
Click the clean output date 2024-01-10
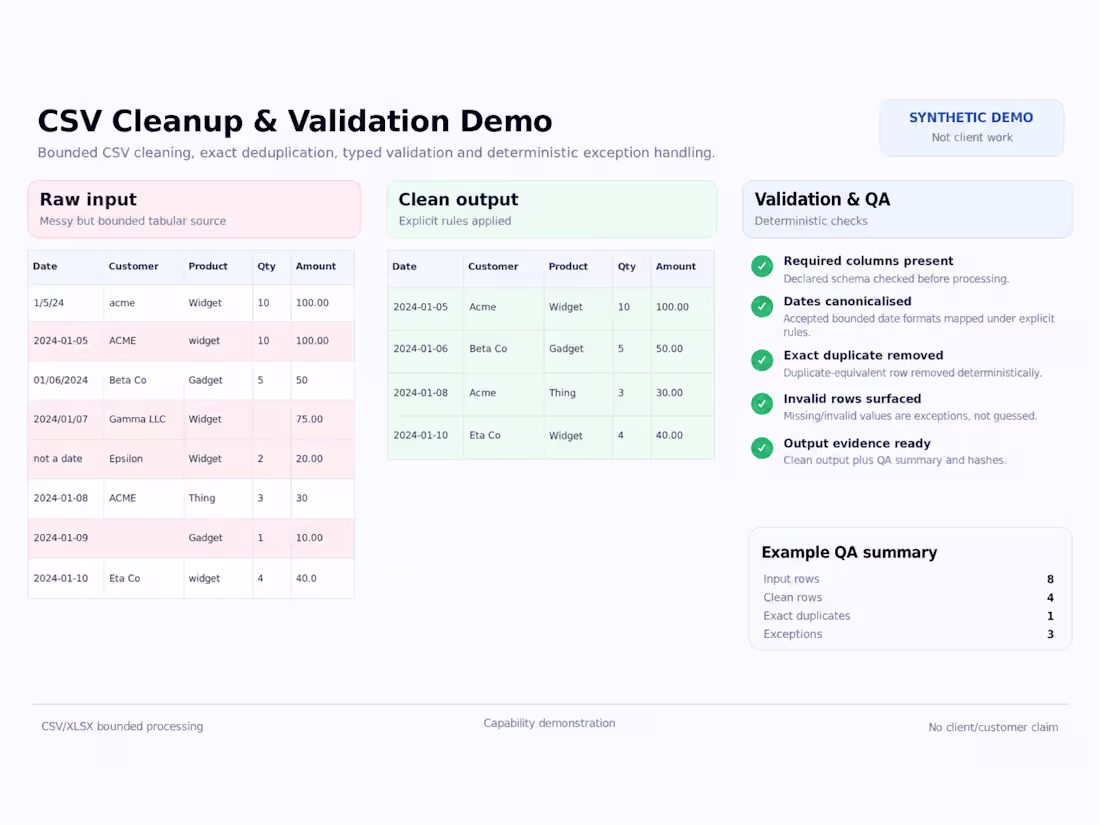[420, 436]
